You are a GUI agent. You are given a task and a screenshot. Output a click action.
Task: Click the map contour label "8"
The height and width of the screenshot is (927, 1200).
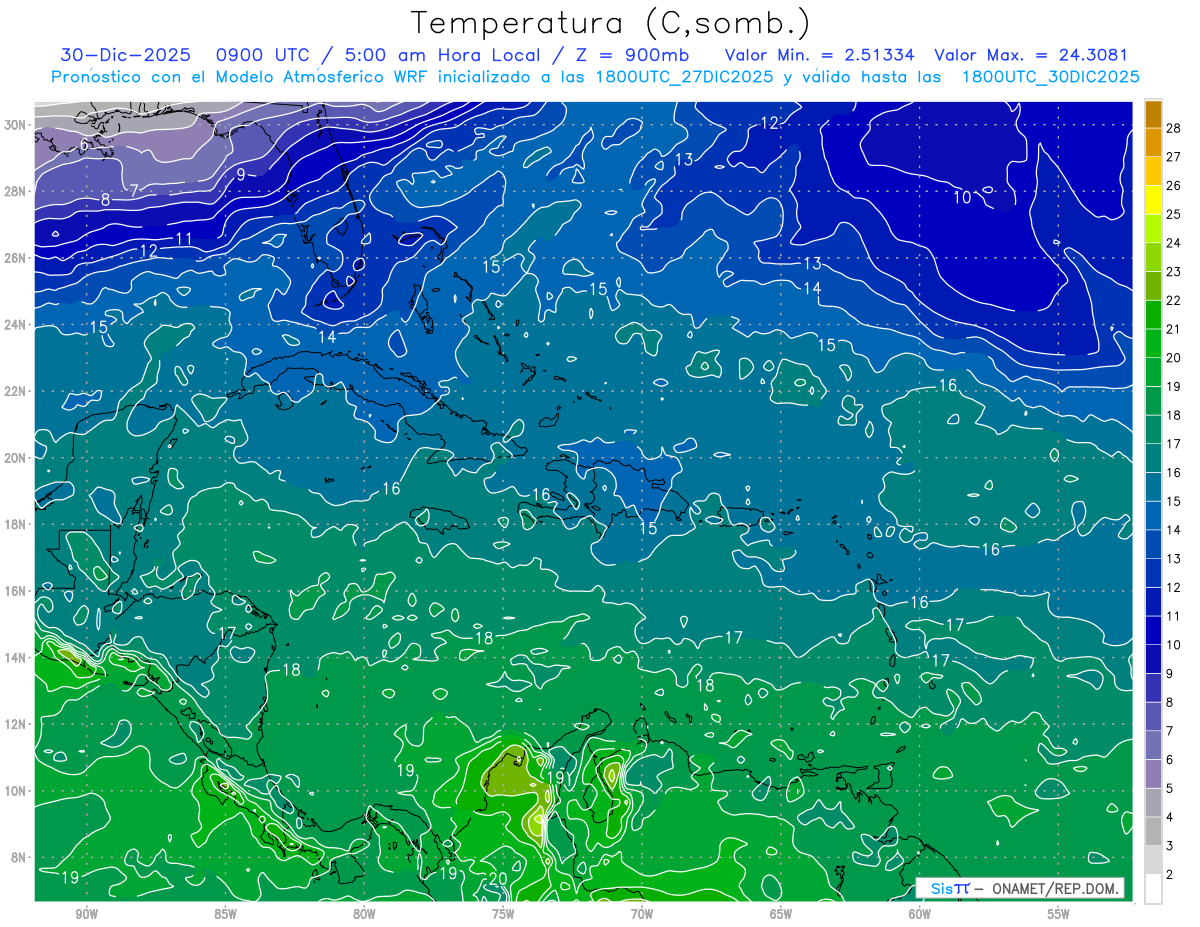pos(106,200)
